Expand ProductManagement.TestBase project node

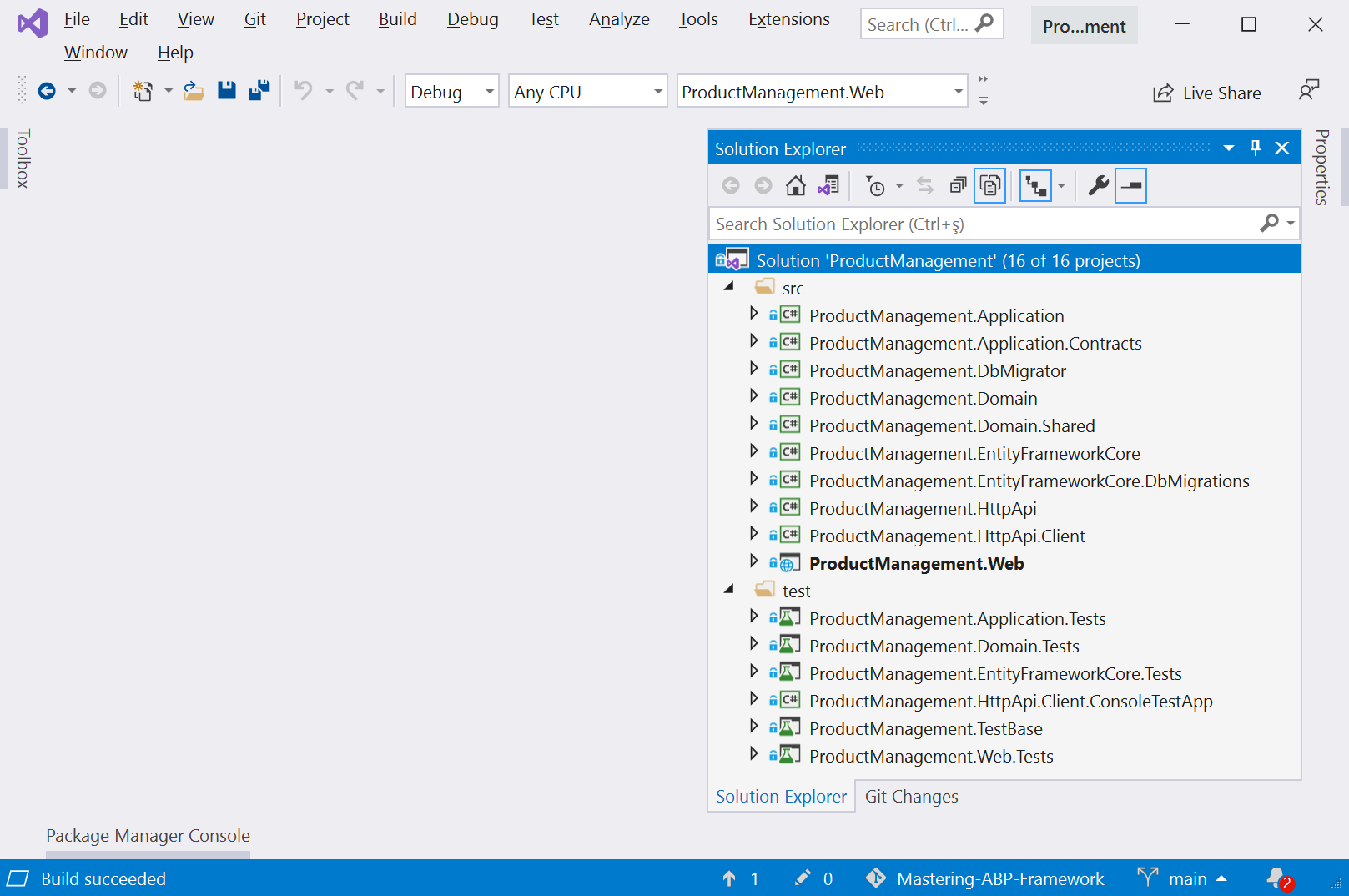coord(754,726)
